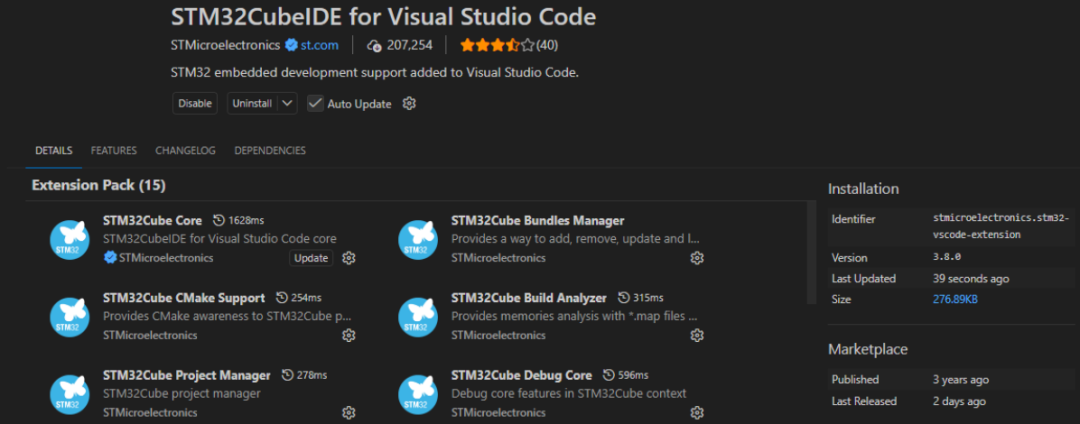Click the STMicroelectronics publisher name in header
This screenshot has height=424, width=1080.
225,45
